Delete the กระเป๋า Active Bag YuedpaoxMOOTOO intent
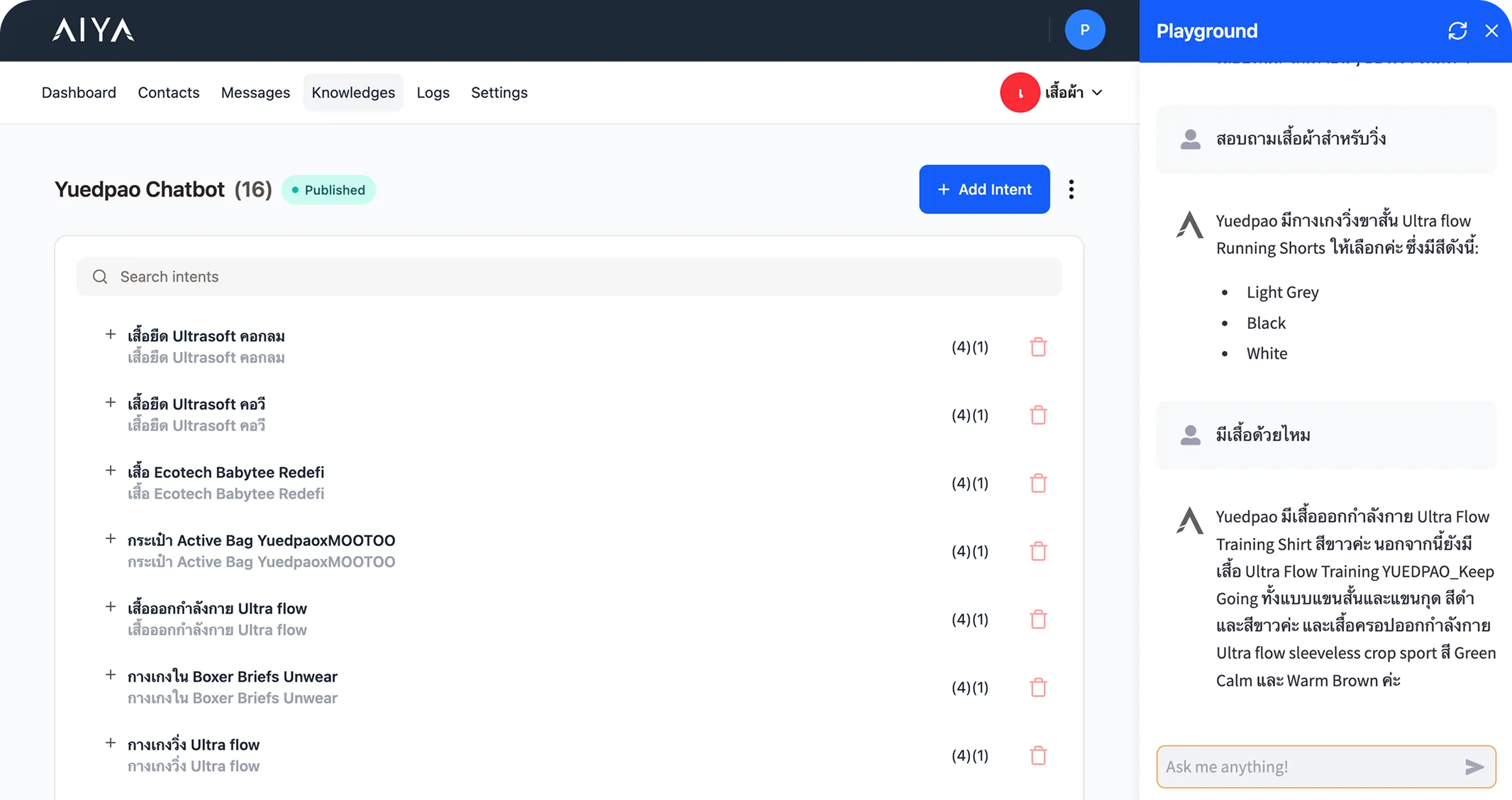This screenshot has height=800, width=1512. tap(1038, 551)
